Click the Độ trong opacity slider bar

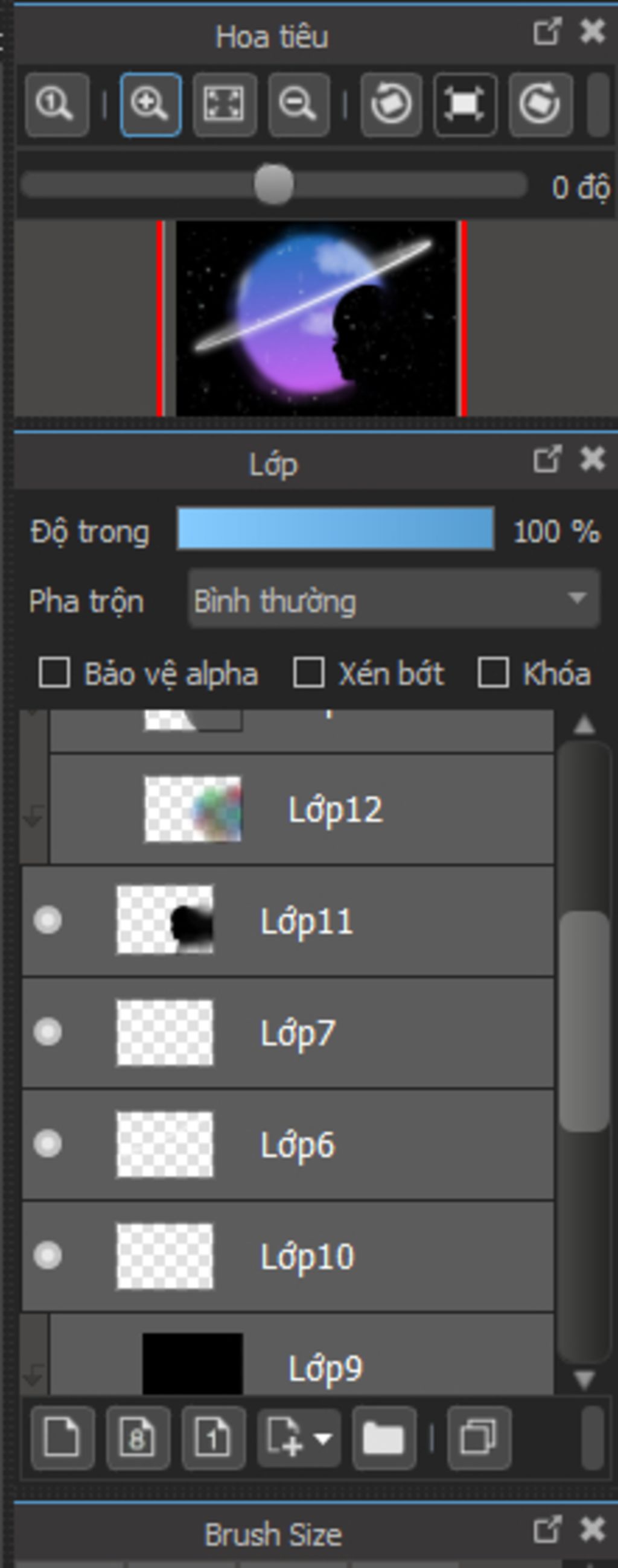(x=336, y=529)
